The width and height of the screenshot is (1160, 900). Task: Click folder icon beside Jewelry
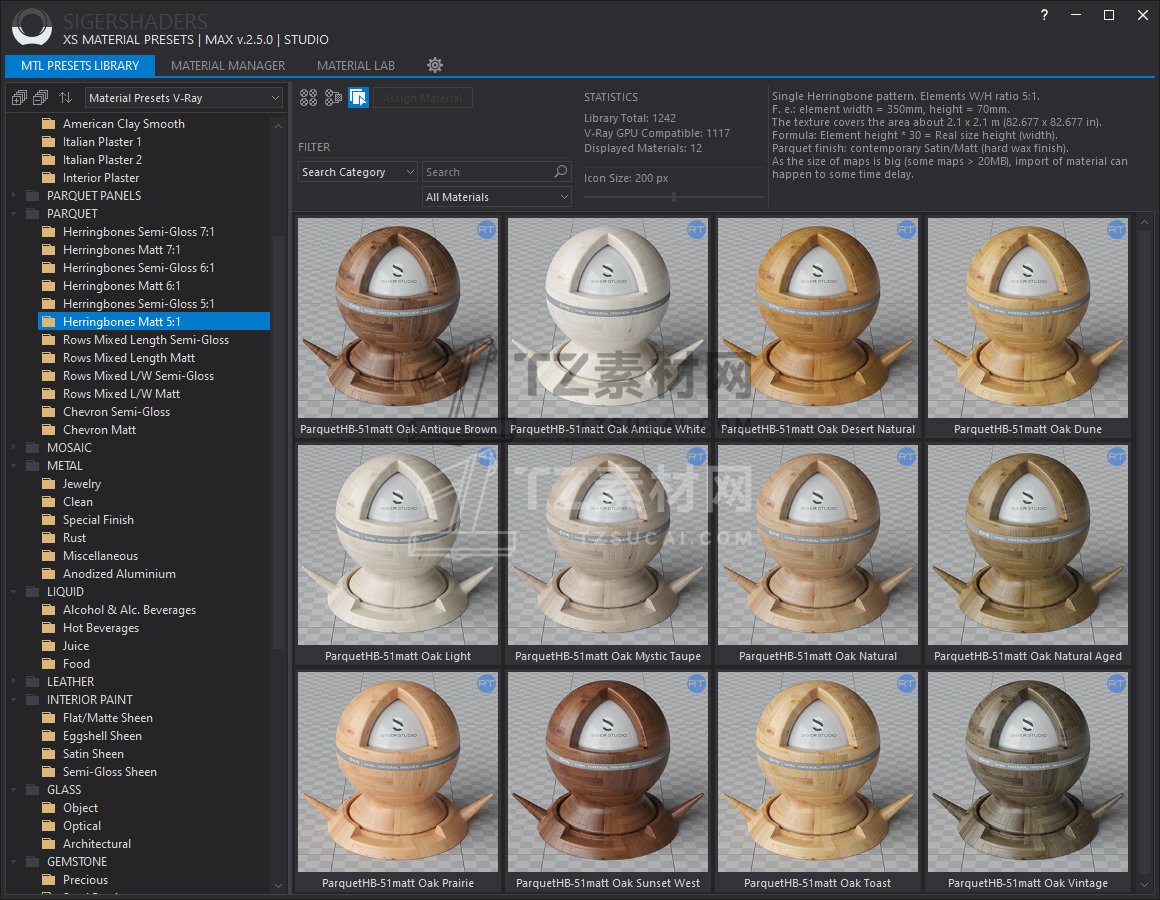pos(49,484)
